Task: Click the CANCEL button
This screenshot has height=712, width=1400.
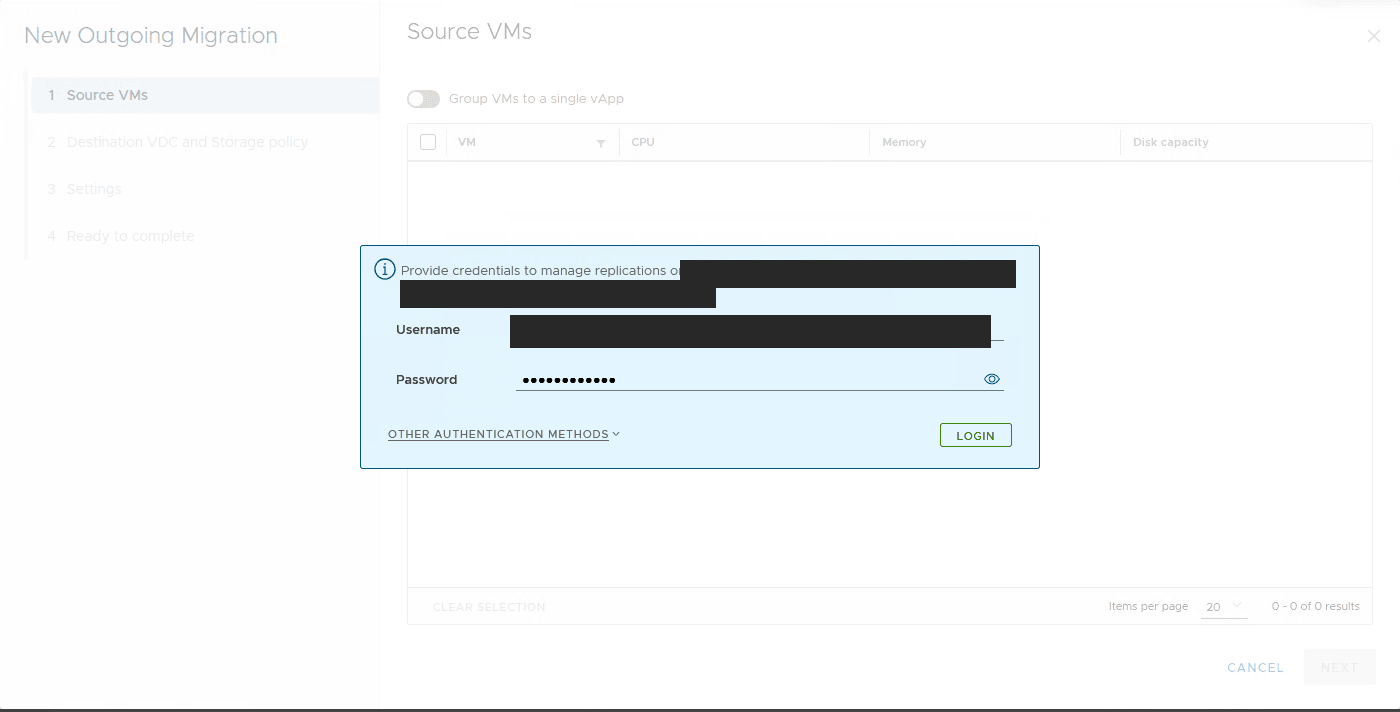Action: pyautogui.click(x=1255, y=667)
